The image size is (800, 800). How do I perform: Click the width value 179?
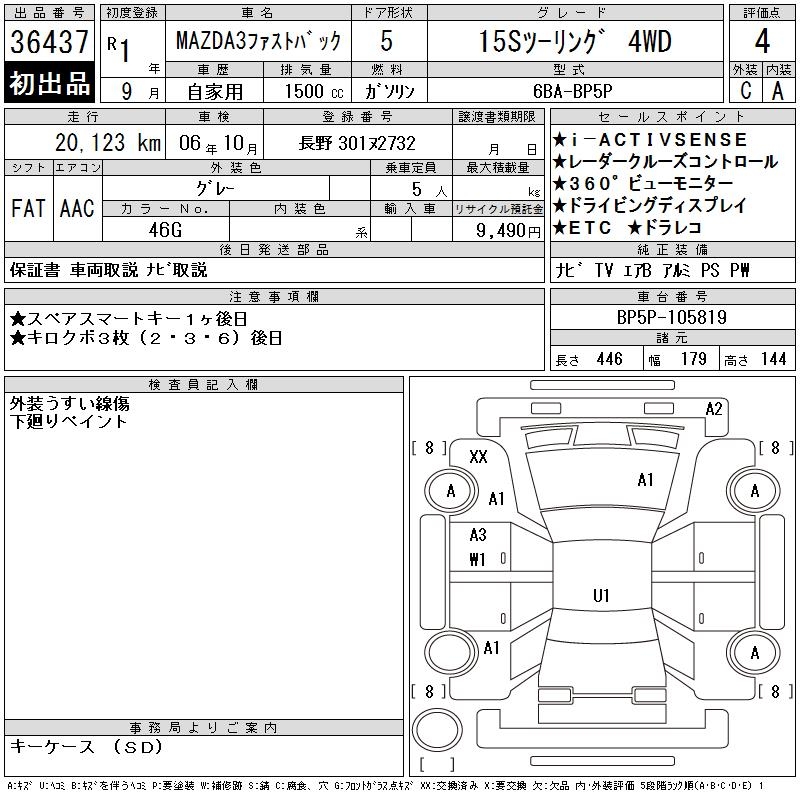click(693, 359)
